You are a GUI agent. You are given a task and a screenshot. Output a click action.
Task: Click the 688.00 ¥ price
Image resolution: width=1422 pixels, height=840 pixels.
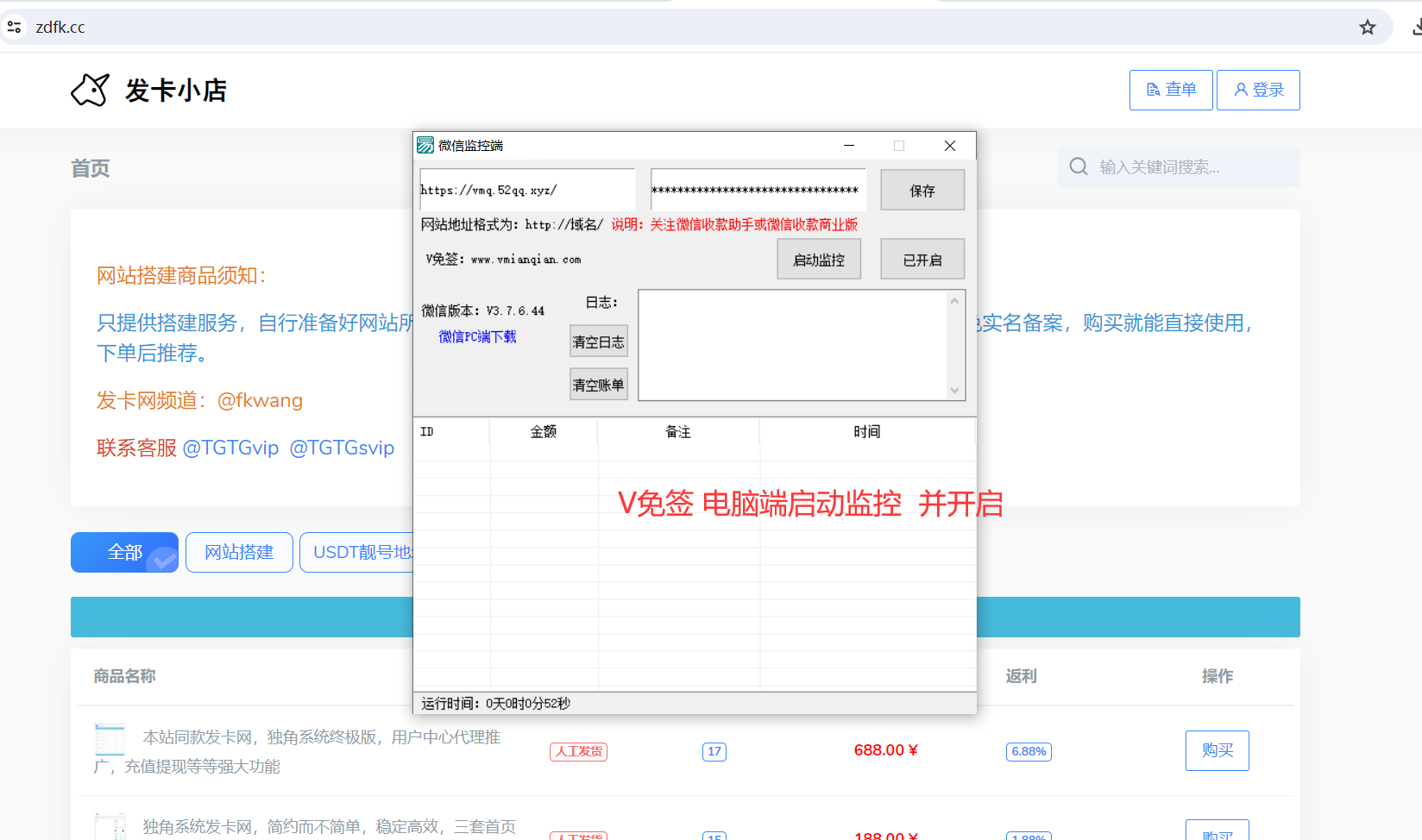[885, 750]
